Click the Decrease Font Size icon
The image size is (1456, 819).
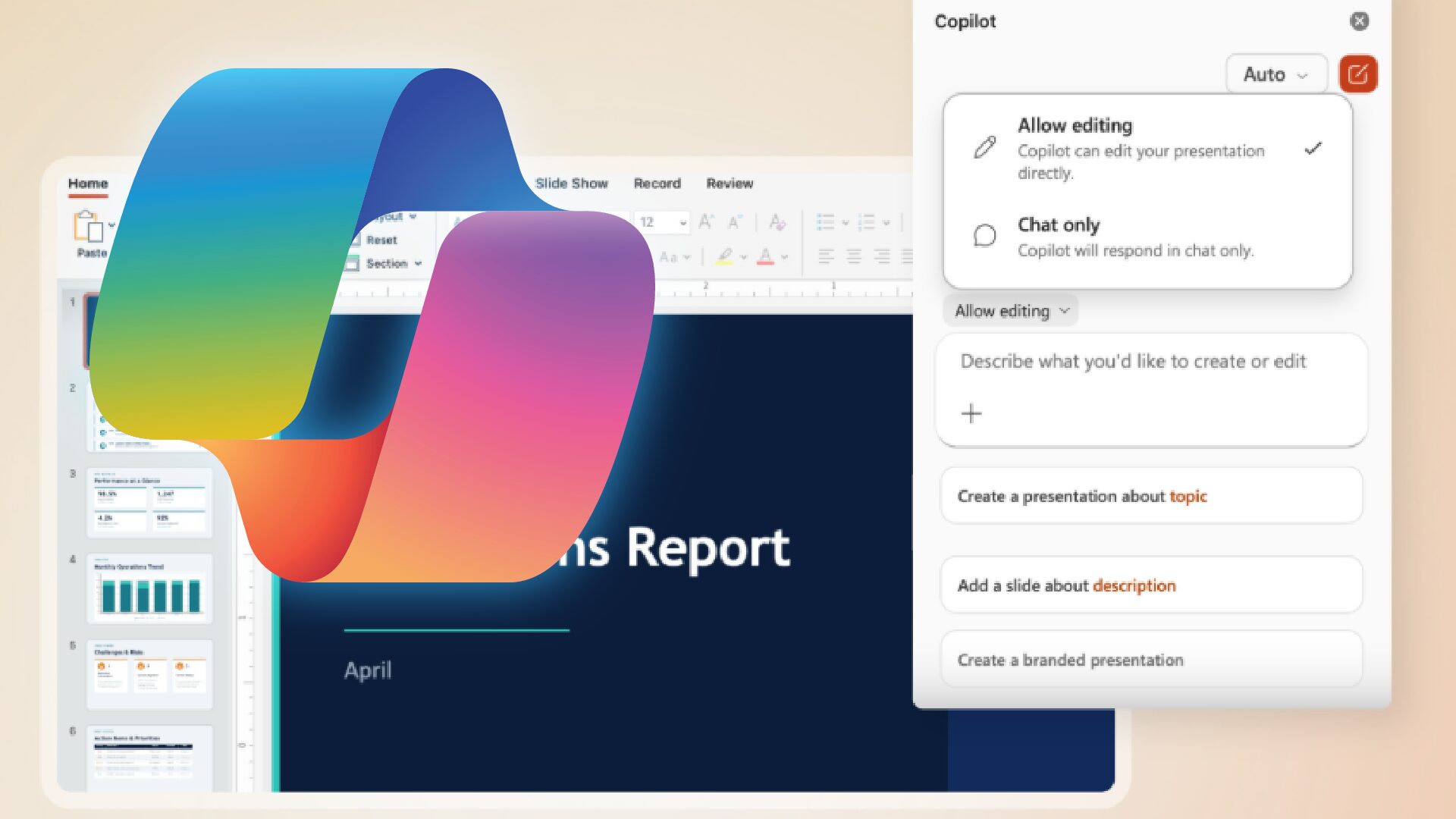click(734, 222)
